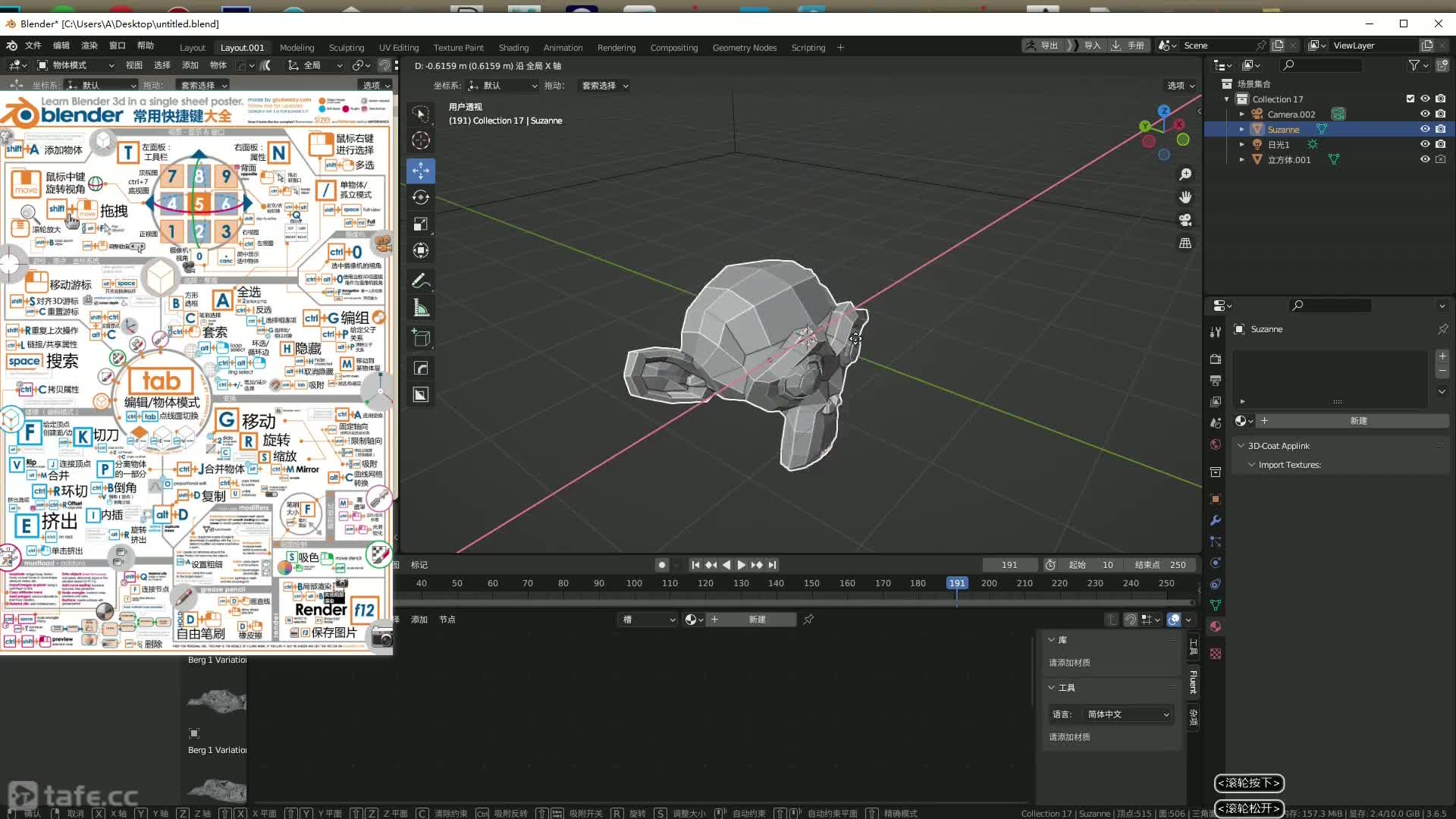Toggle auto keying record button in timeline
This screenshot has height=819, width=1456.
(x=662, y=565)
